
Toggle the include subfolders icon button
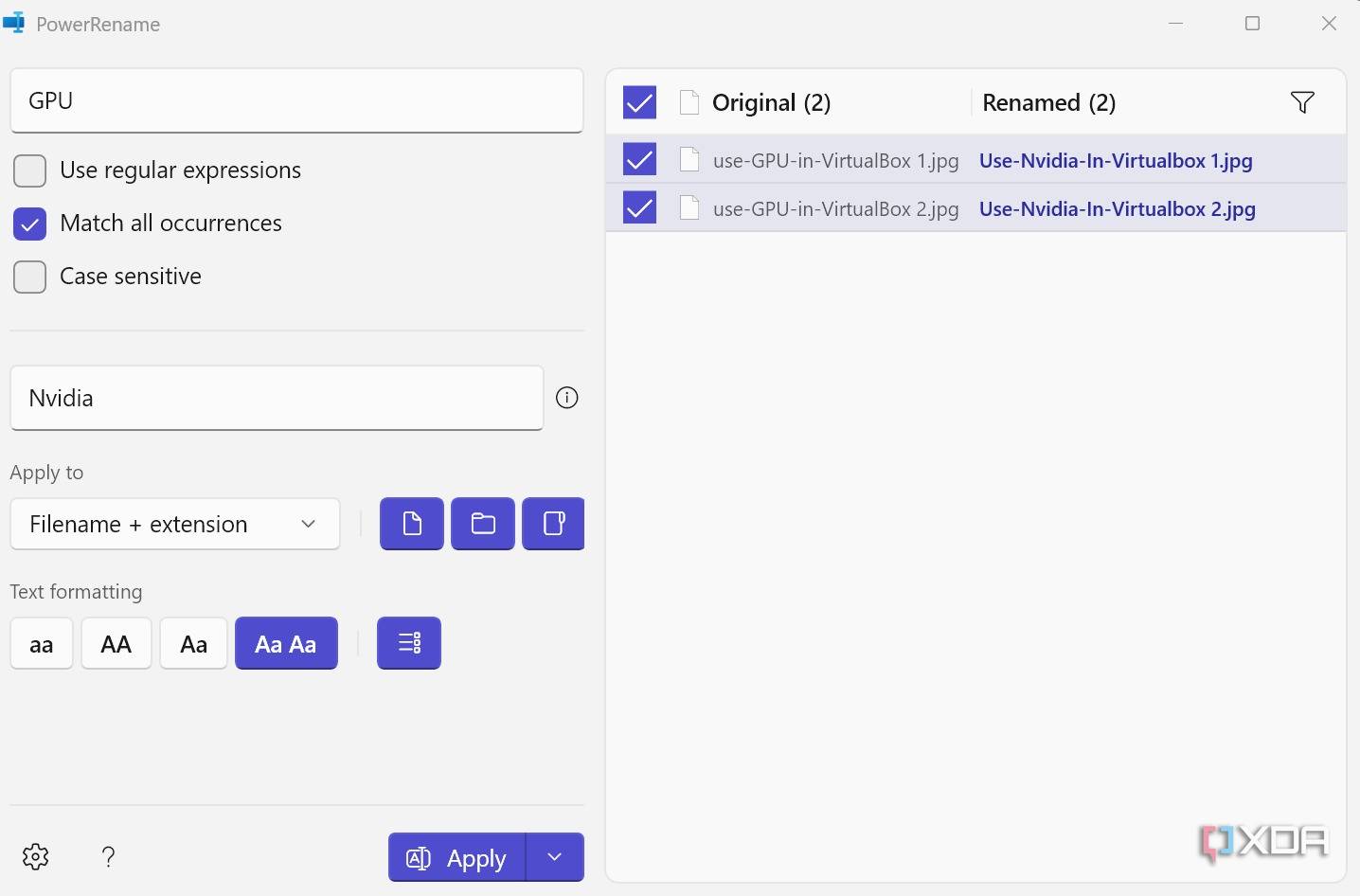pyautogui.click(x=554, y=523)
